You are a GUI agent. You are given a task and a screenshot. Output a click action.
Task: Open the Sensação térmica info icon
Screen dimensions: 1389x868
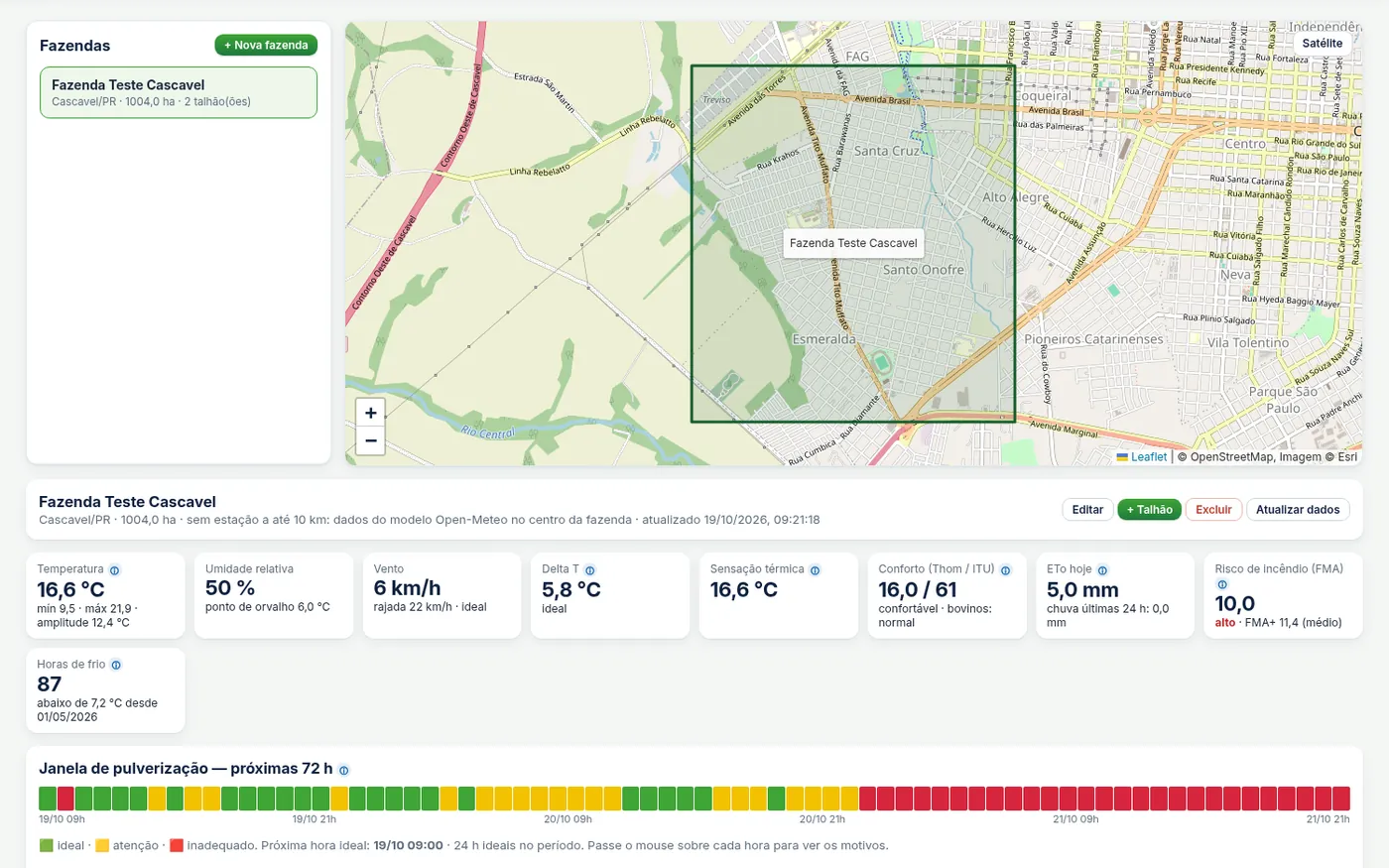815,570
